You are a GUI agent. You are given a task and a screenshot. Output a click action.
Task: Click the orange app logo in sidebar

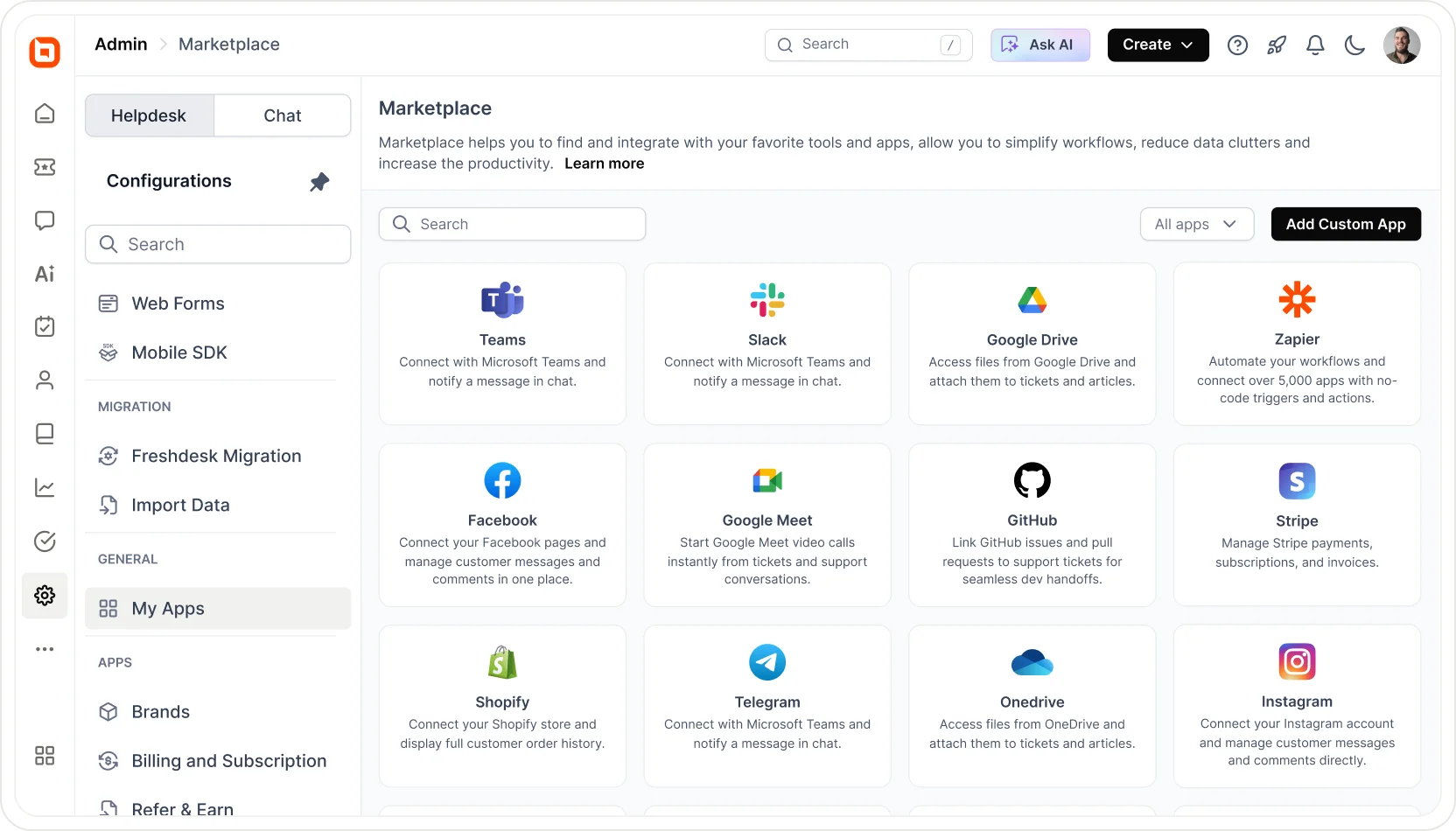tap(45, 52)
